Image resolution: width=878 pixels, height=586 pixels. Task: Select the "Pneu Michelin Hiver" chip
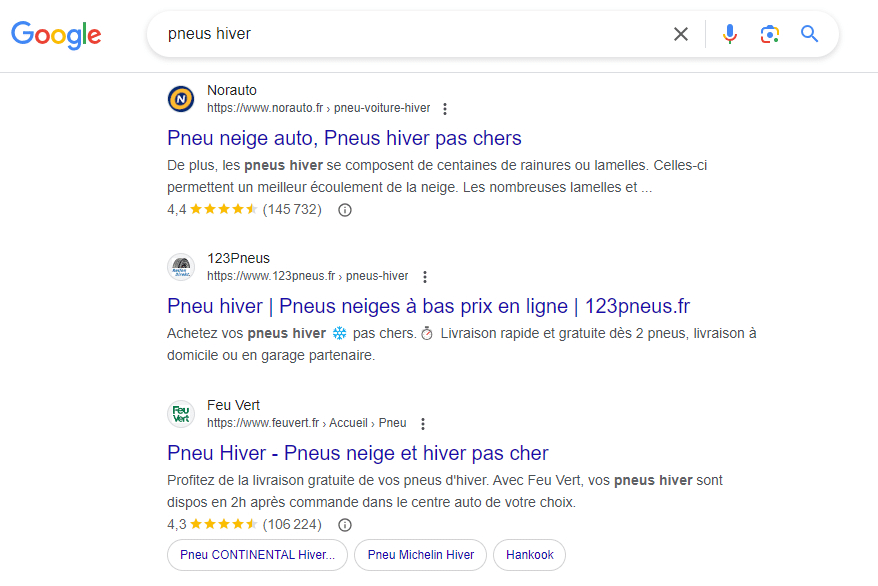420,555
